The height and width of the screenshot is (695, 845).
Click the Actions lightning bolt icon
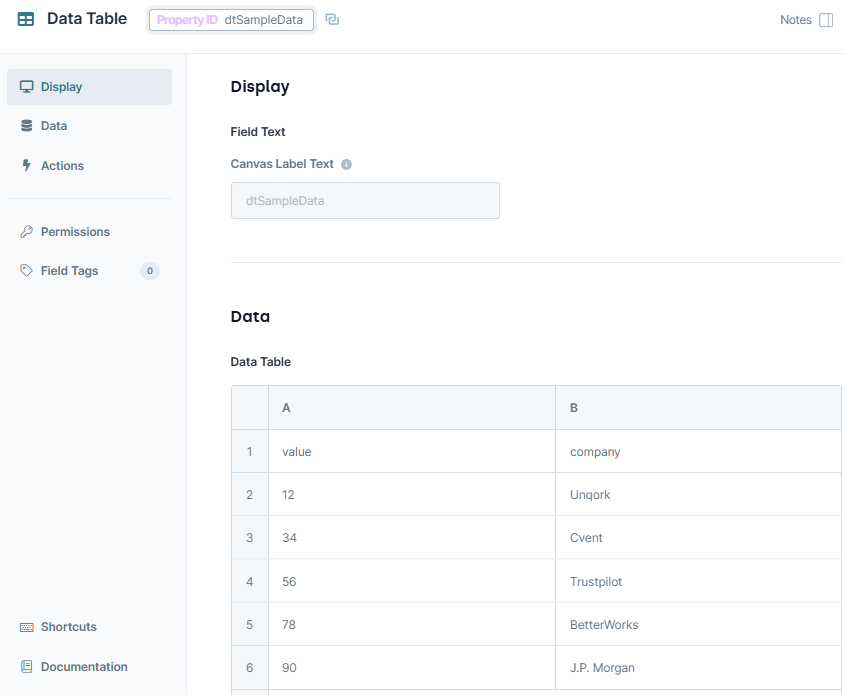[x=27, y=166]
